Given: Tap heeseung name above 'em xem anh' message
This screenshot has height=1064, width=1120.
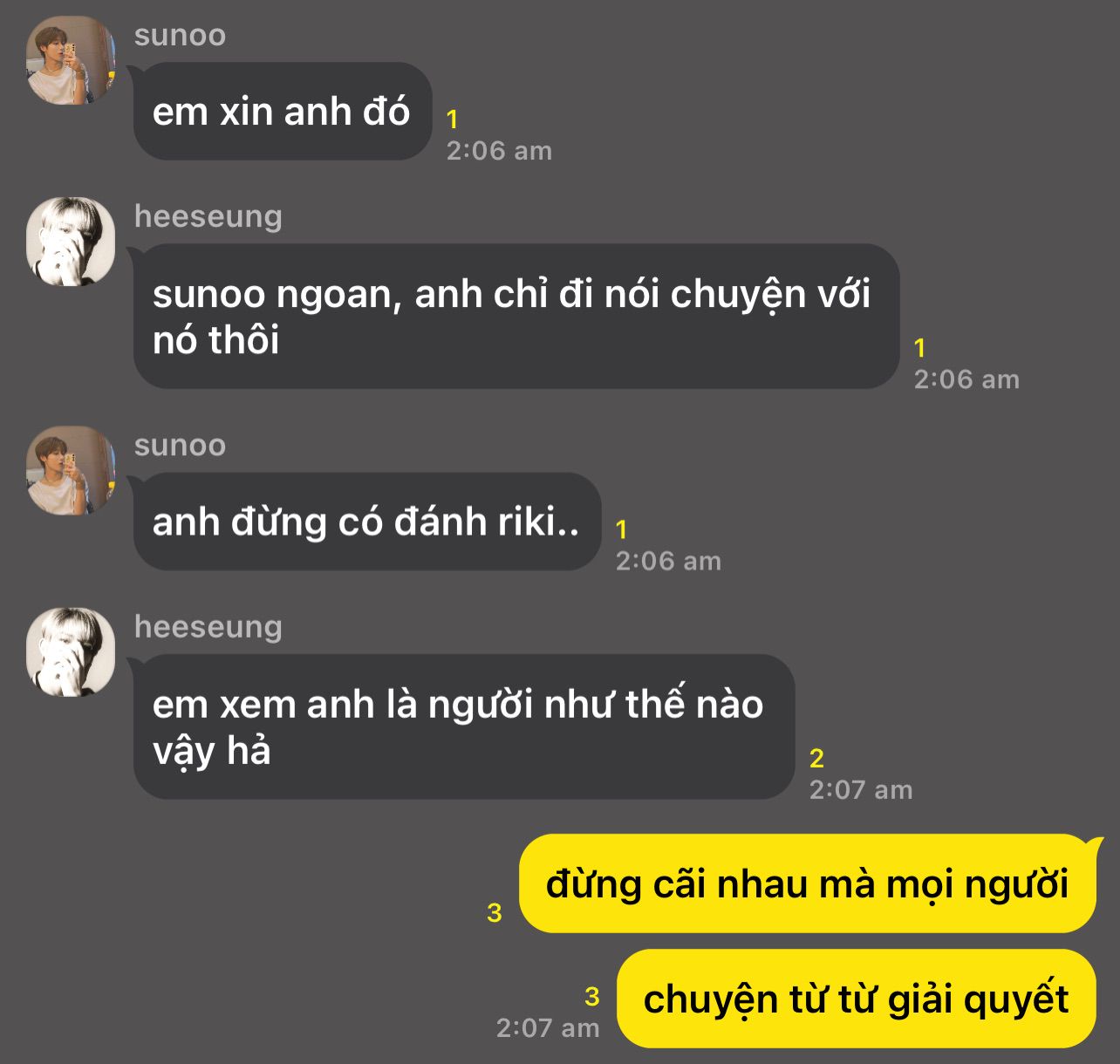Looking at the screenshot, I should pos(208,628).
